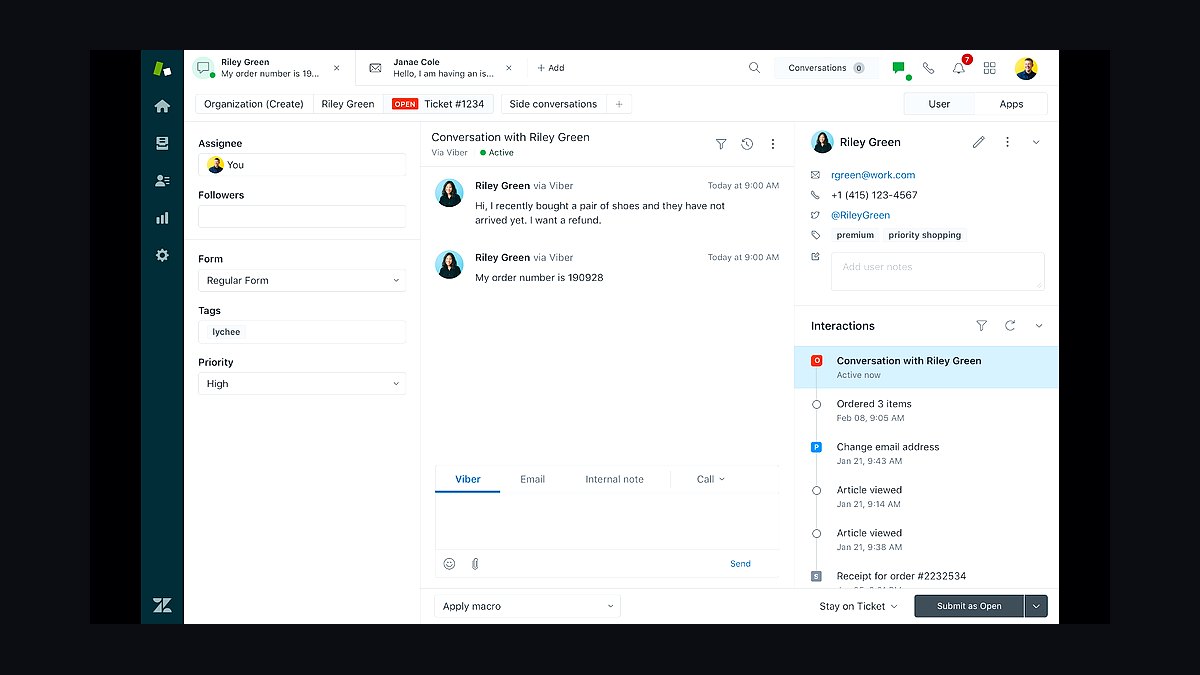
Task: Click the conversation filter icon
Action: click(721, 144)
